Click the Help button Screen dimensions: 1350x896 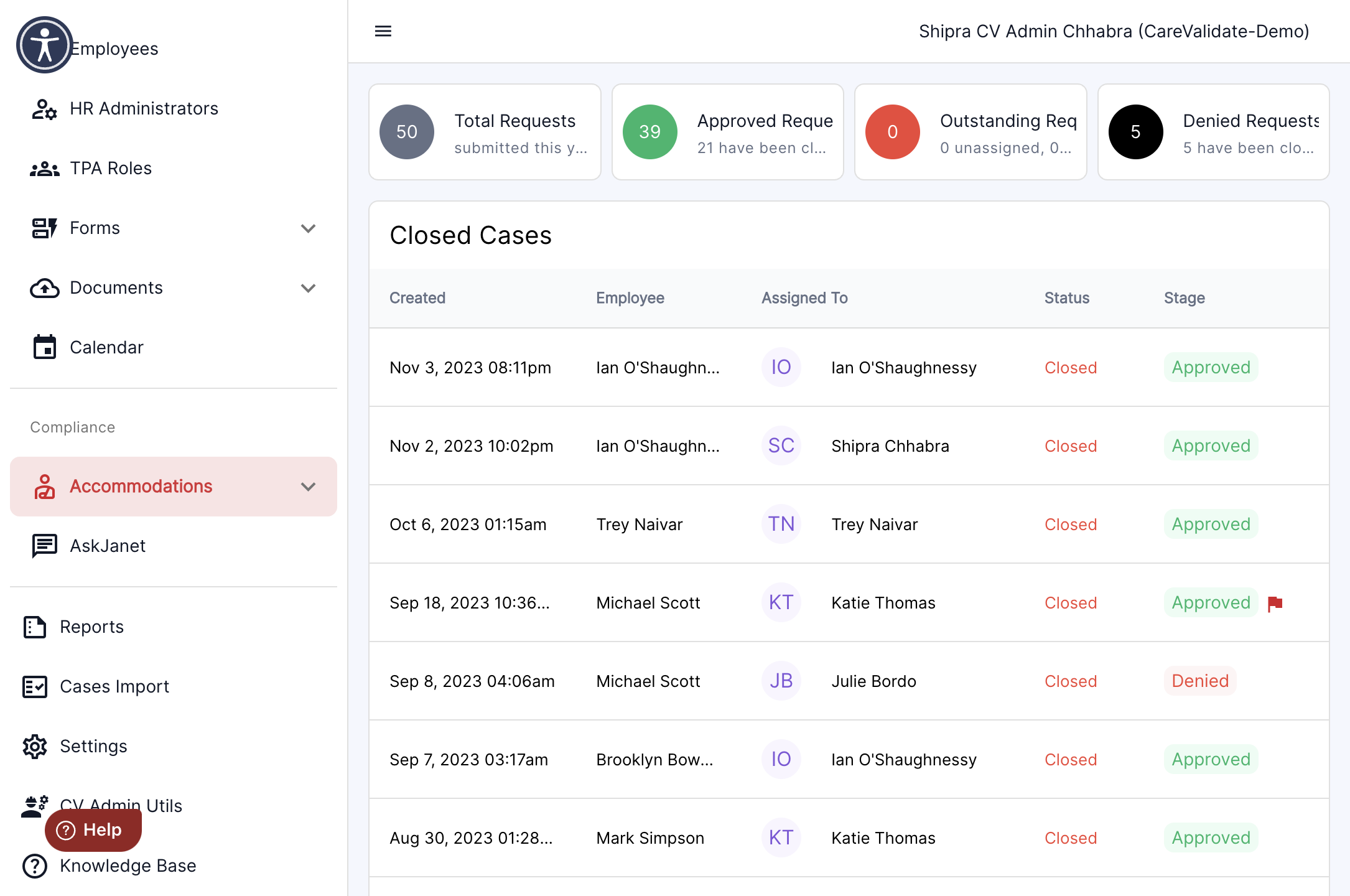[x=93, y=830]
